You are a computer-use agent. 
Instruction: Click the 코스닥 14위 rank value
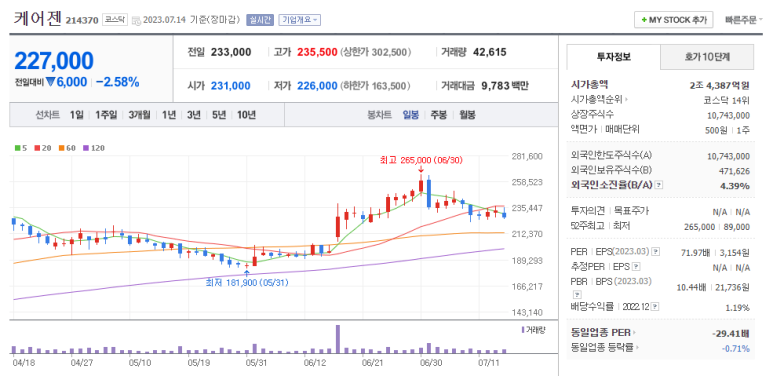(x=726, y=101)
